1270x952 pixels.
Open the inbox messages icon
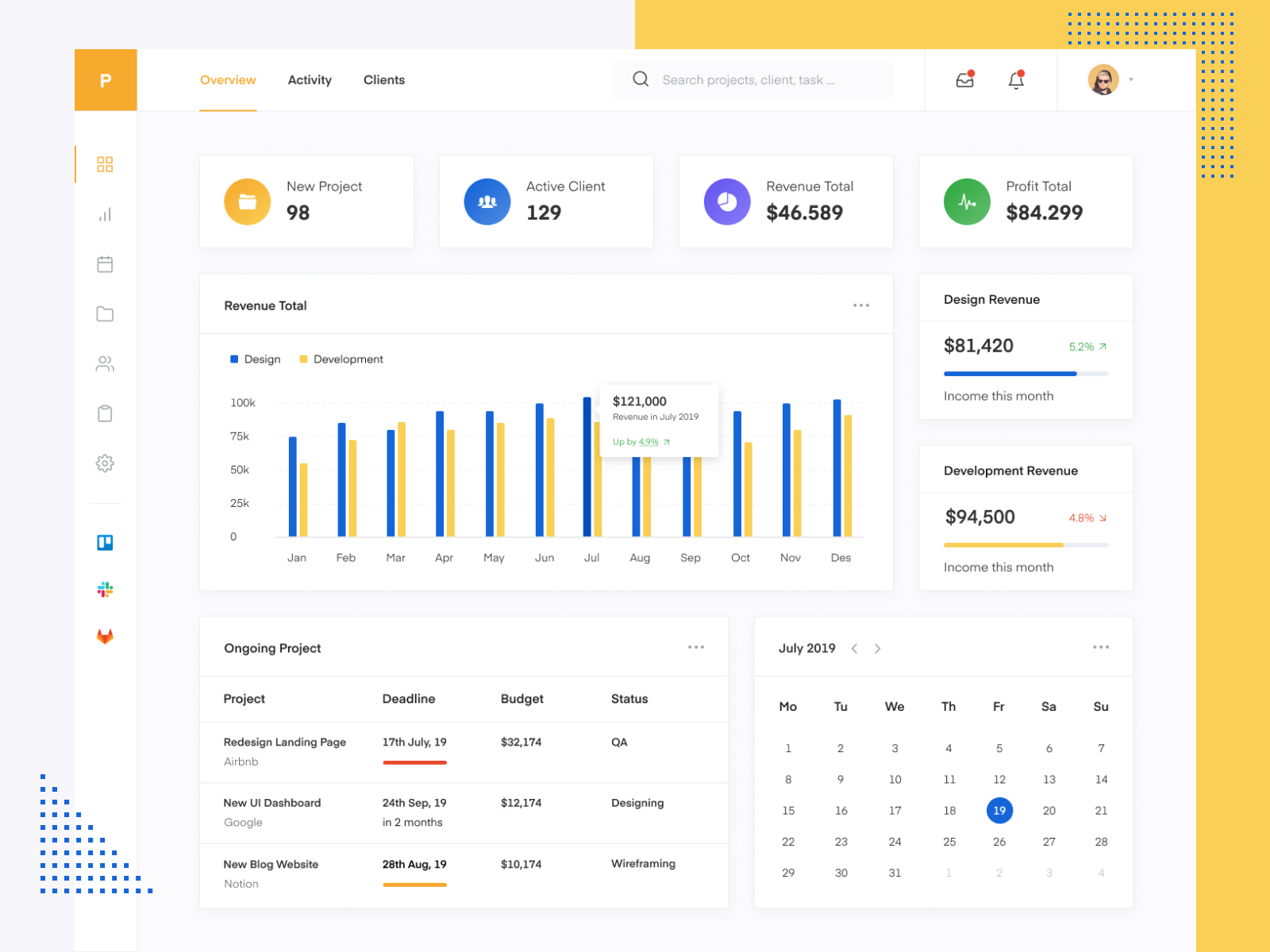965,79
